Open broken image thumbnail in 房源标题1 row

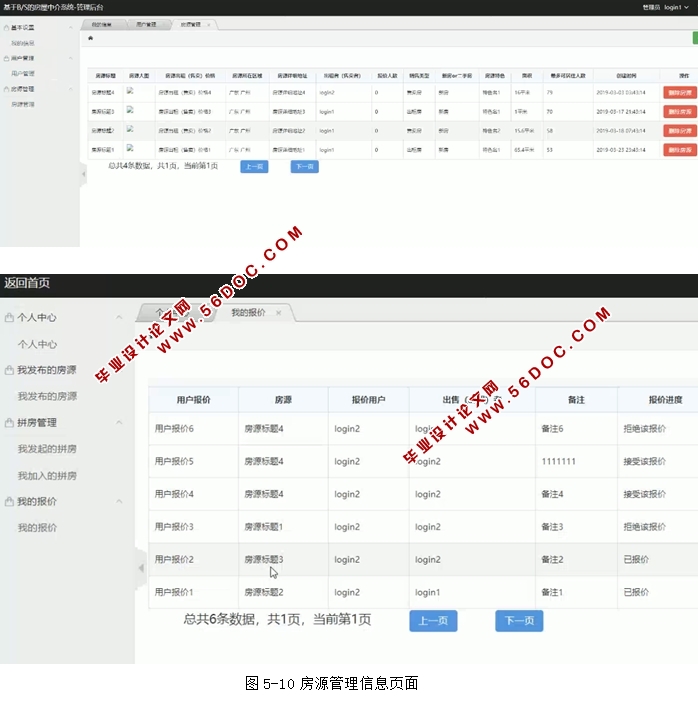tap(130, 148)
